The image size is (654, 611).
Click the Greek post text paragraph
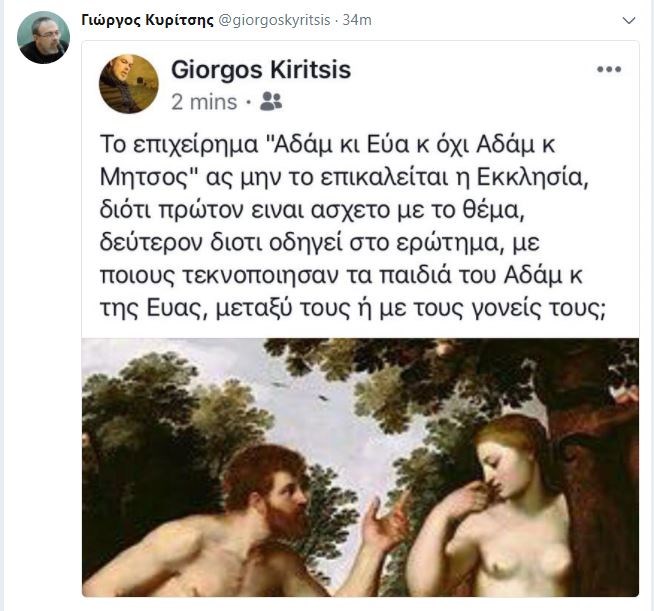pos(352,226)
